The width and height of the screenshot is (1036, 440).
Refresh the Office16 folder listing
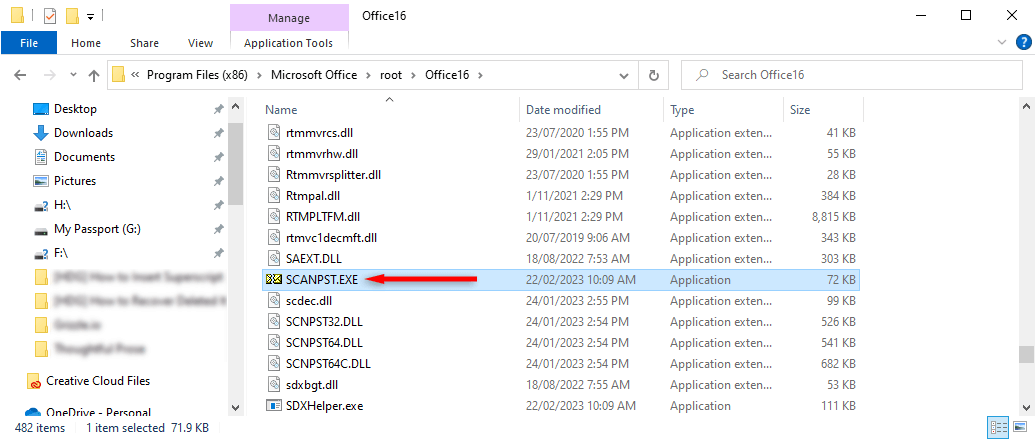click(654, 75)
